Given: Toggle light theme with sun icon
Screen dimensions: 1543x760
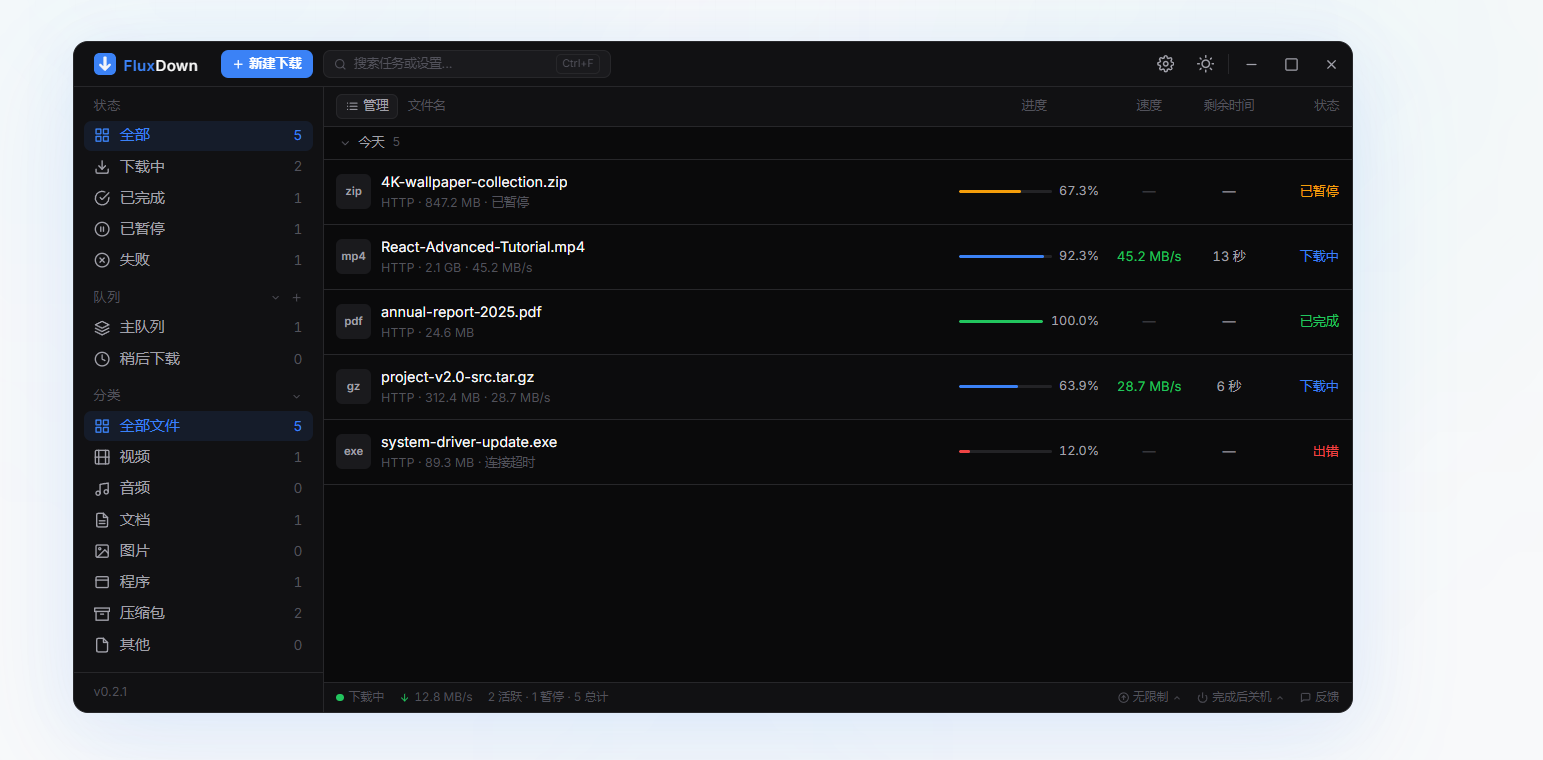Looking at the screenshot, I should tap(1206, 64).
